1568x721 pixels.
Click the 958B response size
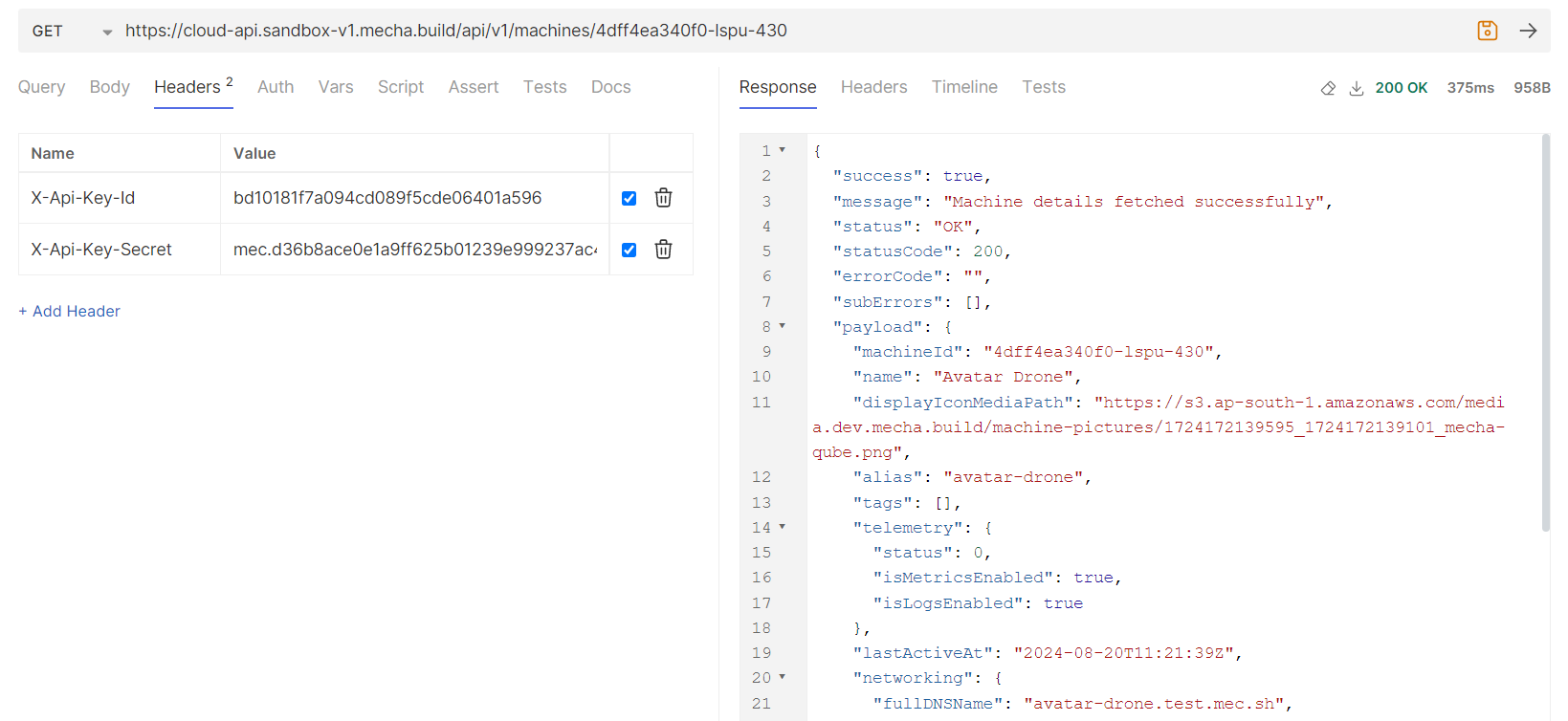(1532, 88)
